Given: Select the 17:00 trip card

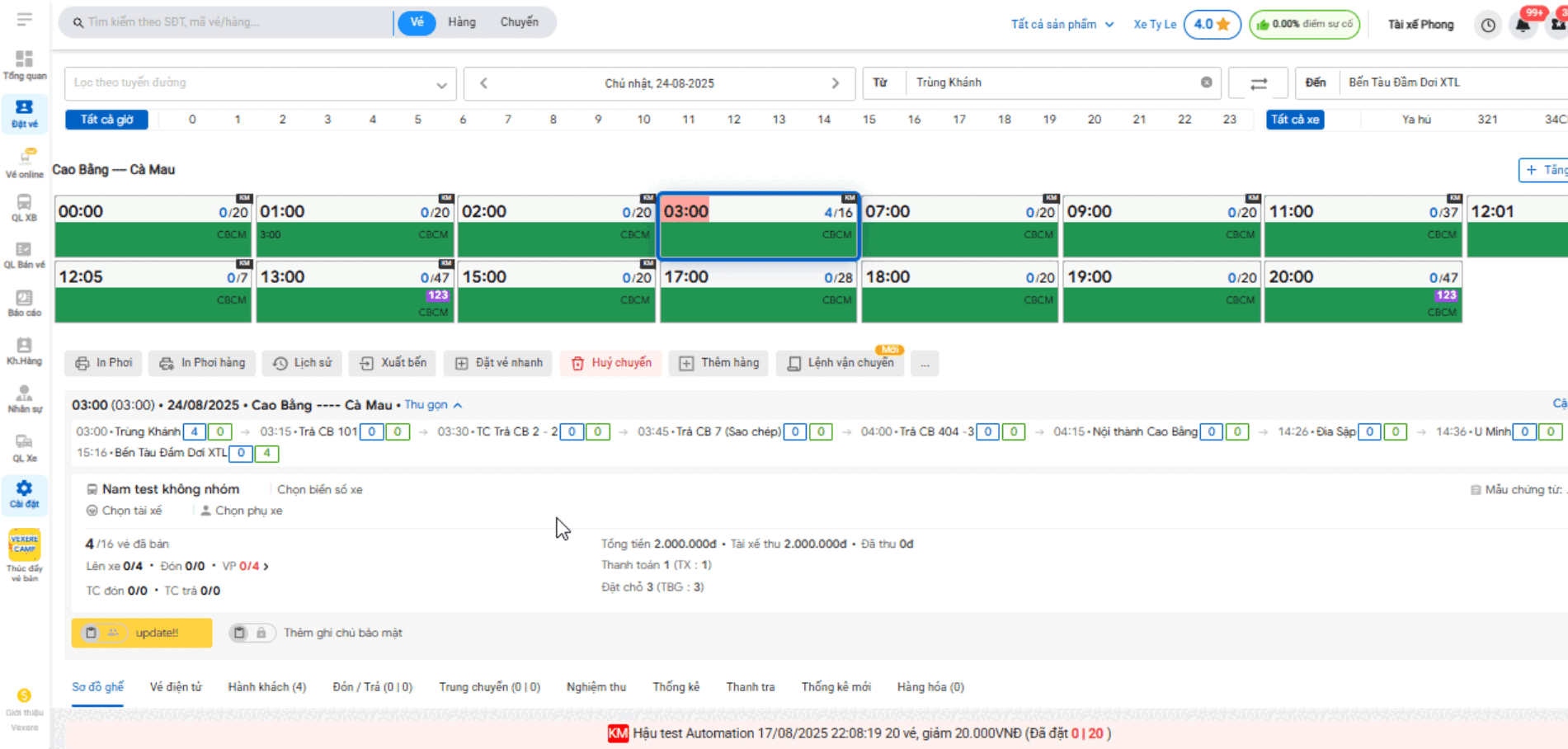Looking at the screenshot, I should click(757, 291).
